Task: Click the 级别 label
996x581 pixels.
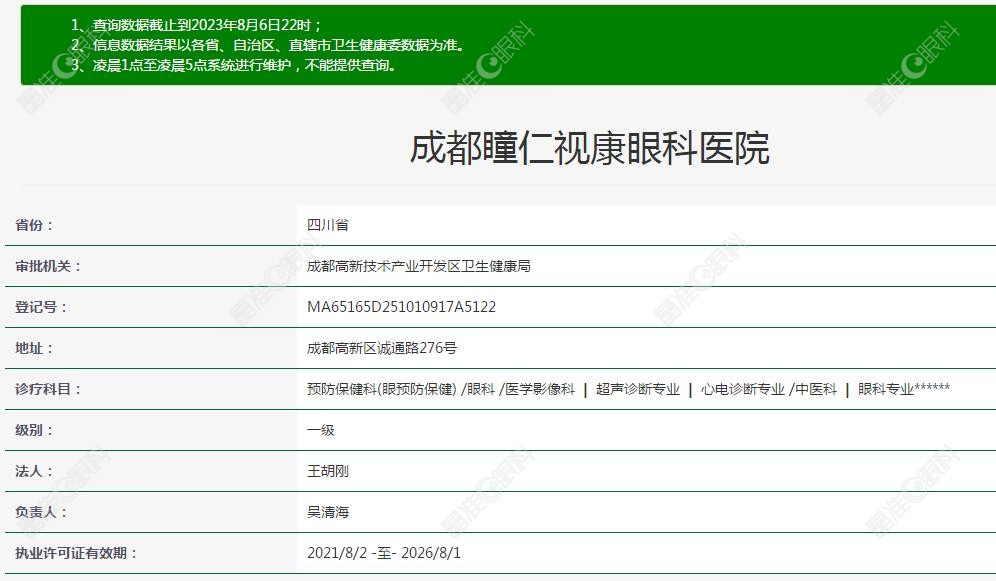Action: click(34, 431)
